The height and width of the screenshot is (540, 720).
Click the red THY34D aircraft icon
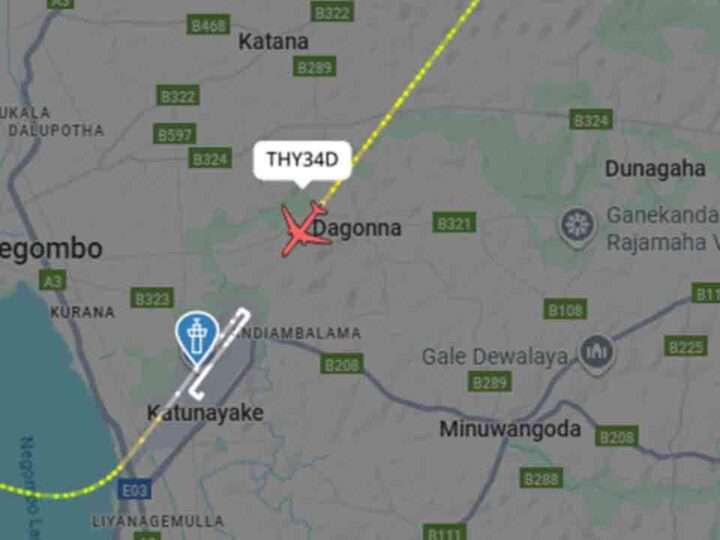(304, 228)
